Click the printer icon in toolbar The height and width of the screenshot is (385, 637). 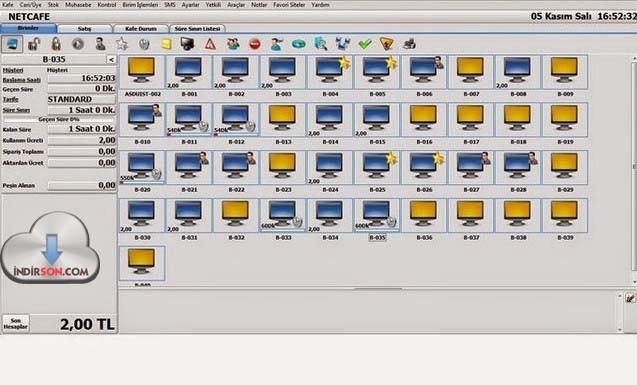[409, 44]
